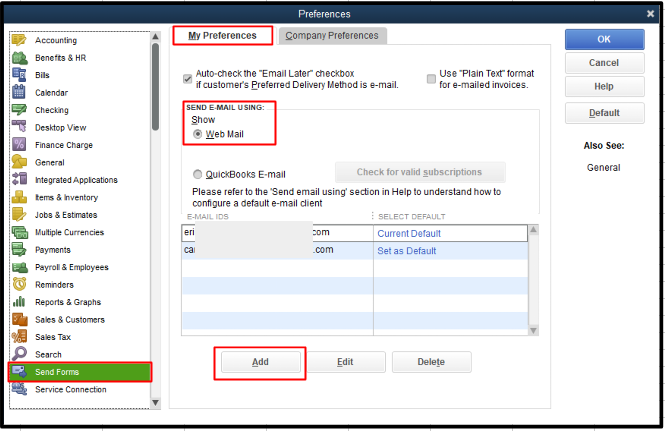Open General under Also See
Screen dimensions: 665x431
(604, 168)
